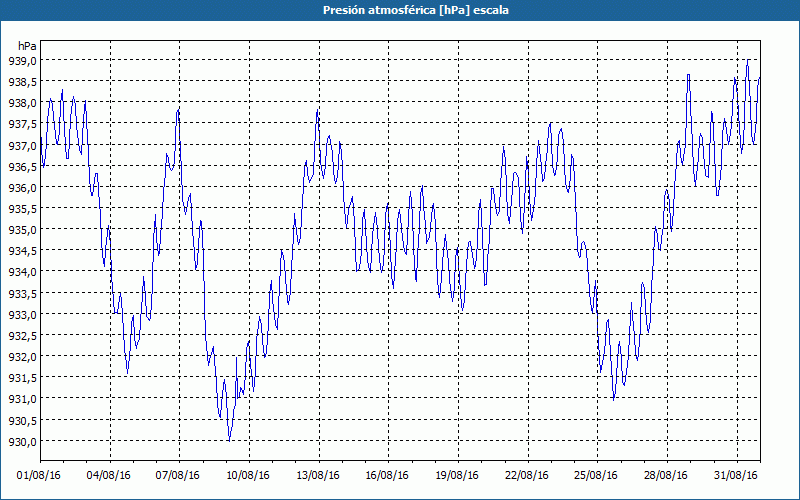Click the 939,0 y-axis label
Viewport: 800px width, 500px height.
(x=22, y=60)
